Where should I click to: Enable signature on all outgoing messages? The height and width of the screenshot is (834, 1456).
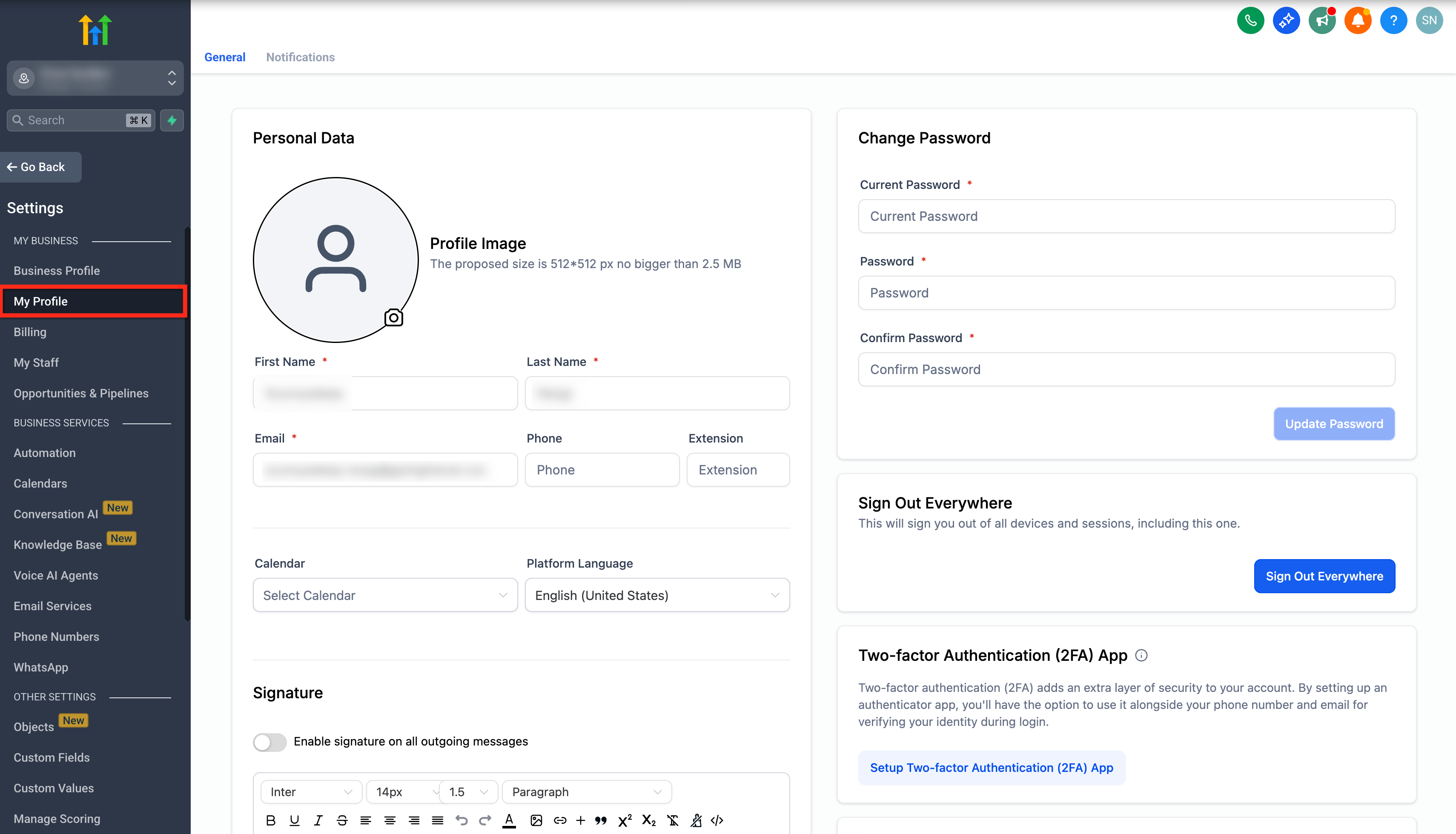[x=270, y=742]
